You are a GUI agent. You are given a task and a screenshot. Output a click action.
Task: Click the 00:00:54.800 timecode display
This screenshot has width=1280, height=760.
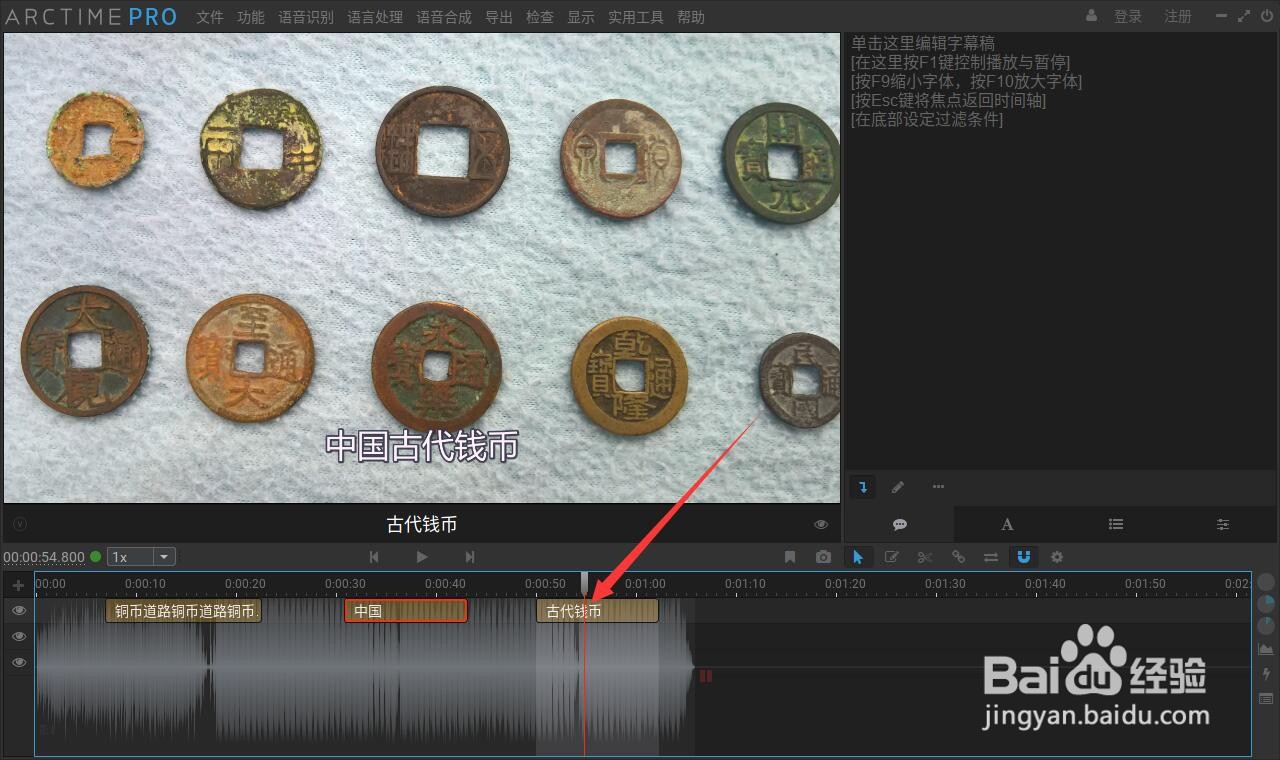click(x=44, y=557)
